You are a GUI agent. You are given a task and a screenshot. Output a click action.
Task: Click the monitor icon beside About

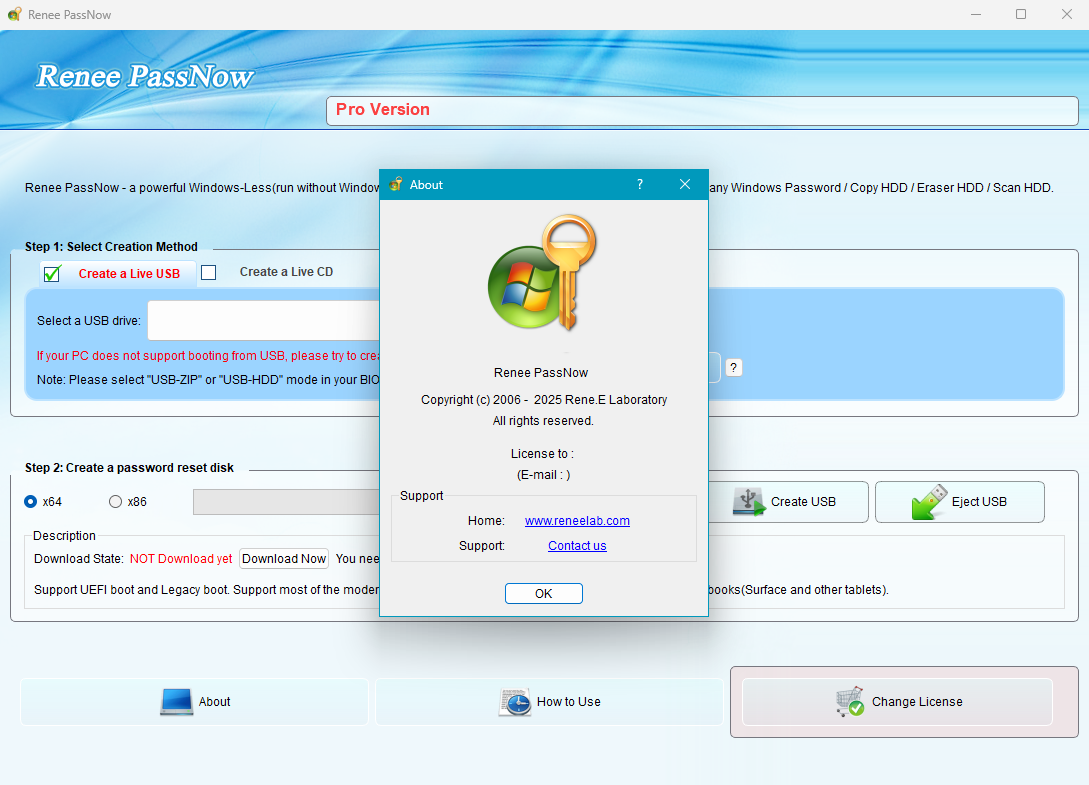pos(176,702)
